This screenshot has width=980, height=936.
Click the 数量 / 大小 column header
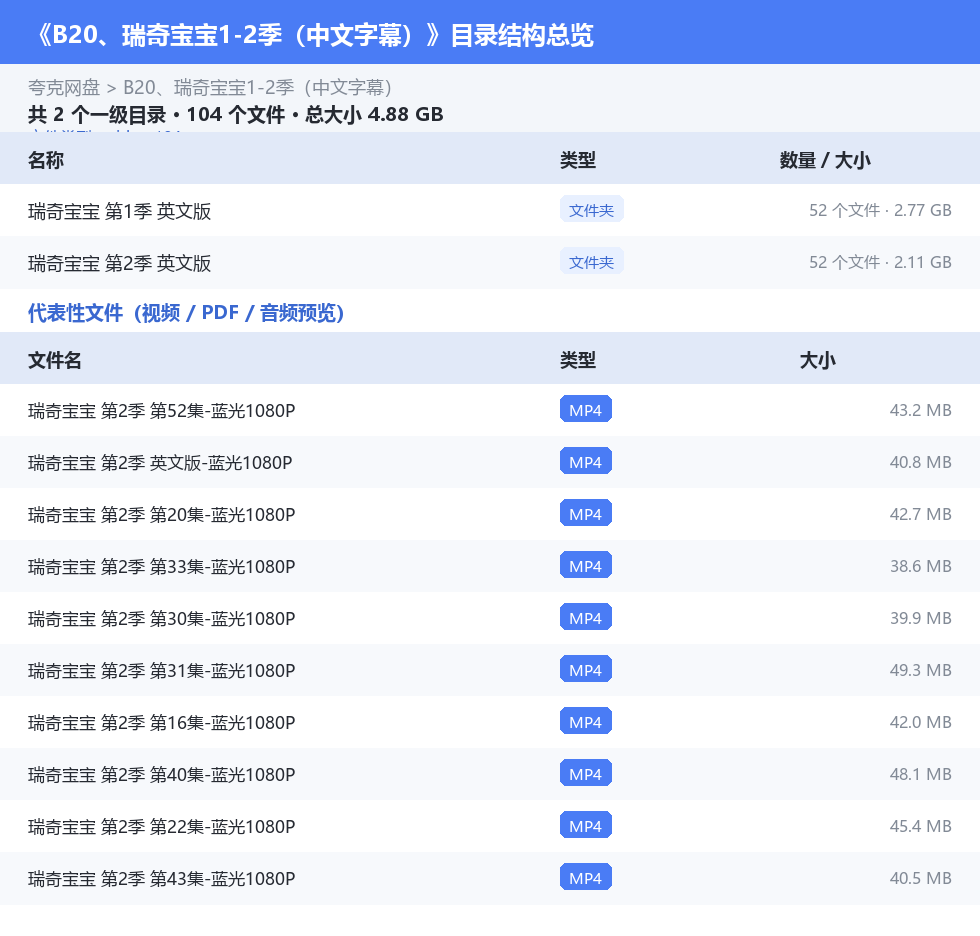(825, 160)
